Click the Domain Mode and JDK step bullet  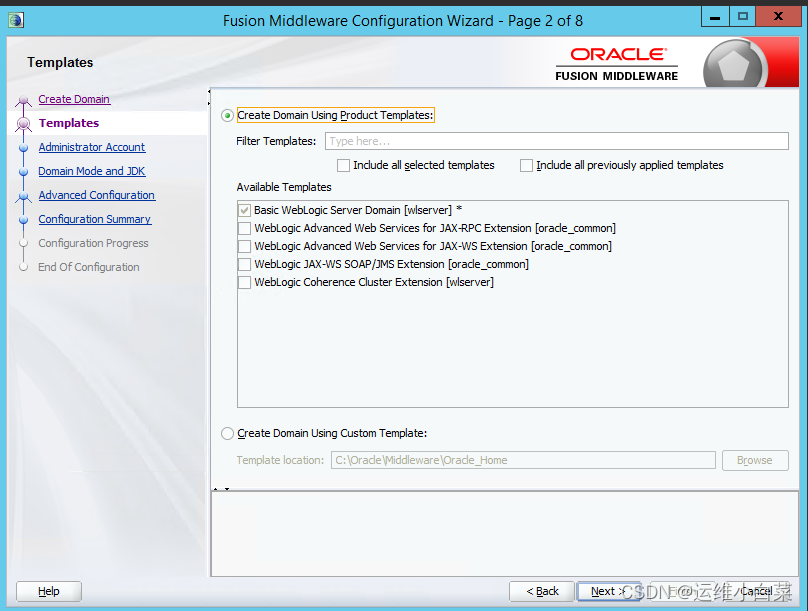23,172
